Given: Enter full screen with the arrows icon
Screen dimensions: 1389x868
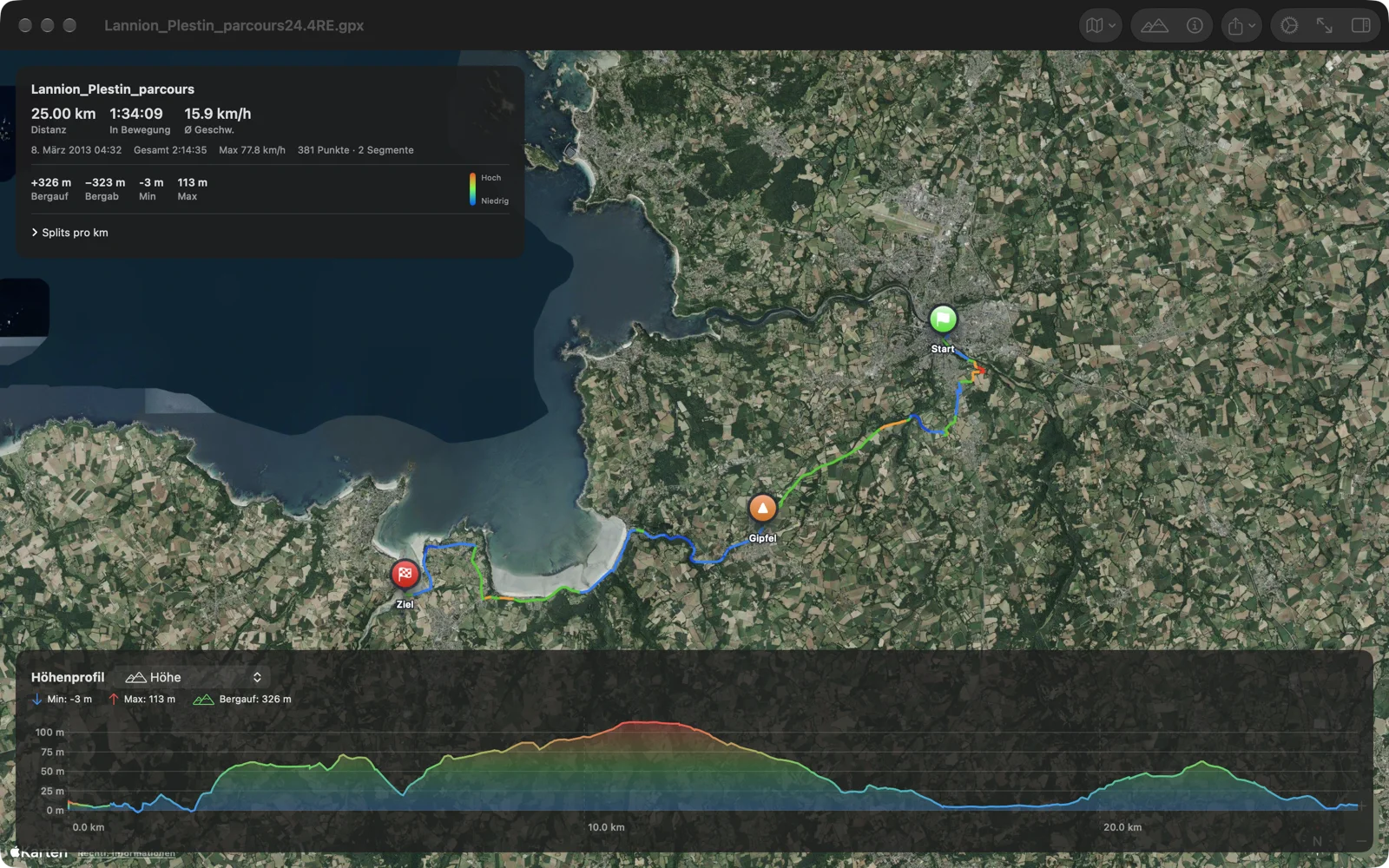Looking at the screenshot, I should (1325, 26).
